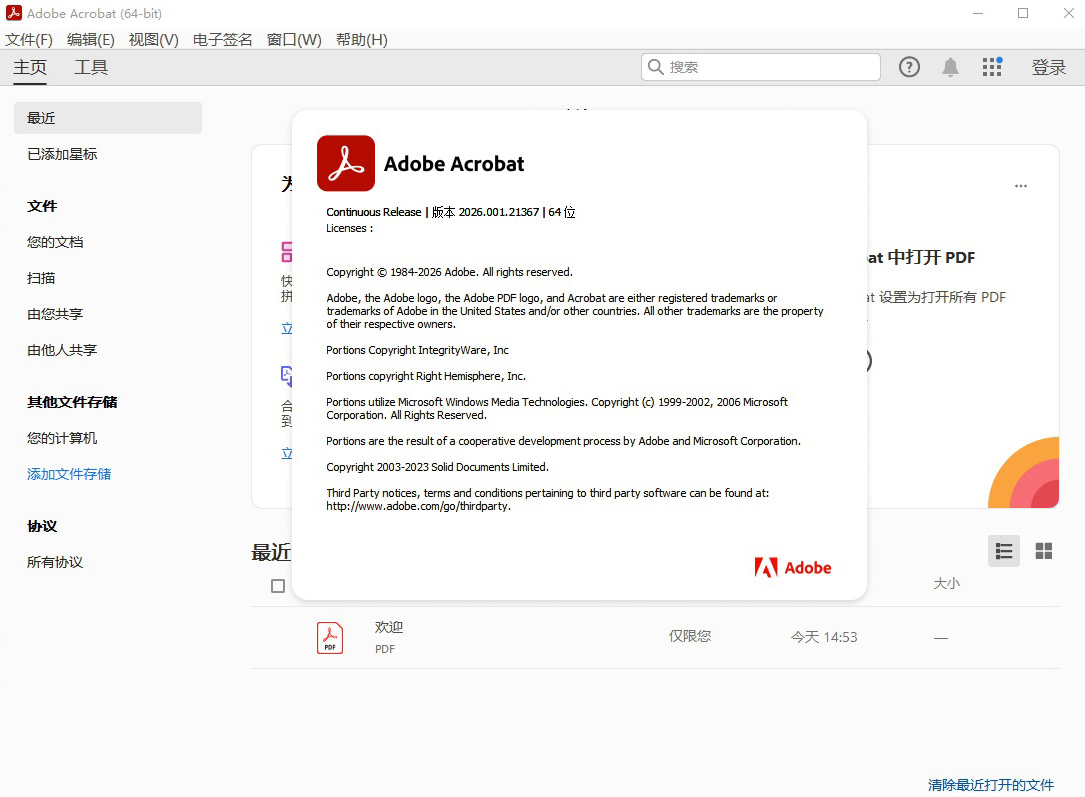Click the Adobe logo at the dialog bottom
The height and width of the screenshot is (797, 1085).
[x=792, y=567]
